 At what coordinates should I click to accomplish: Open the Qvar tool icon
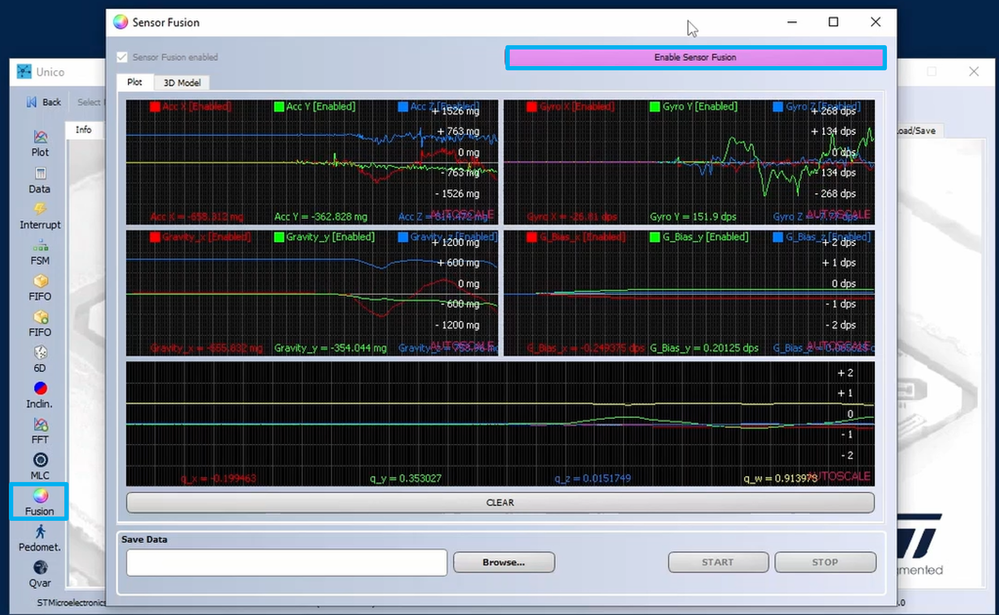[40, 574]
